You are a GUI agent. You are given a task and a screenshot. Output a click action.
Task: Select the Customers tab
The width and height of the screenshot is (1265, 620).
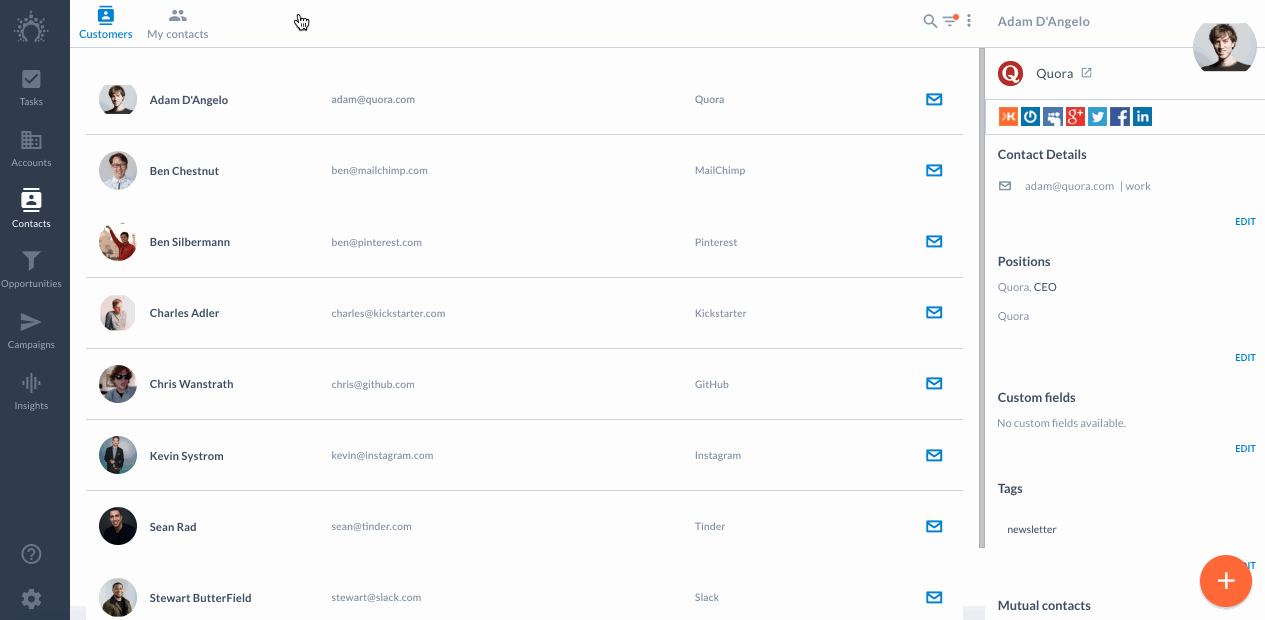106,24
